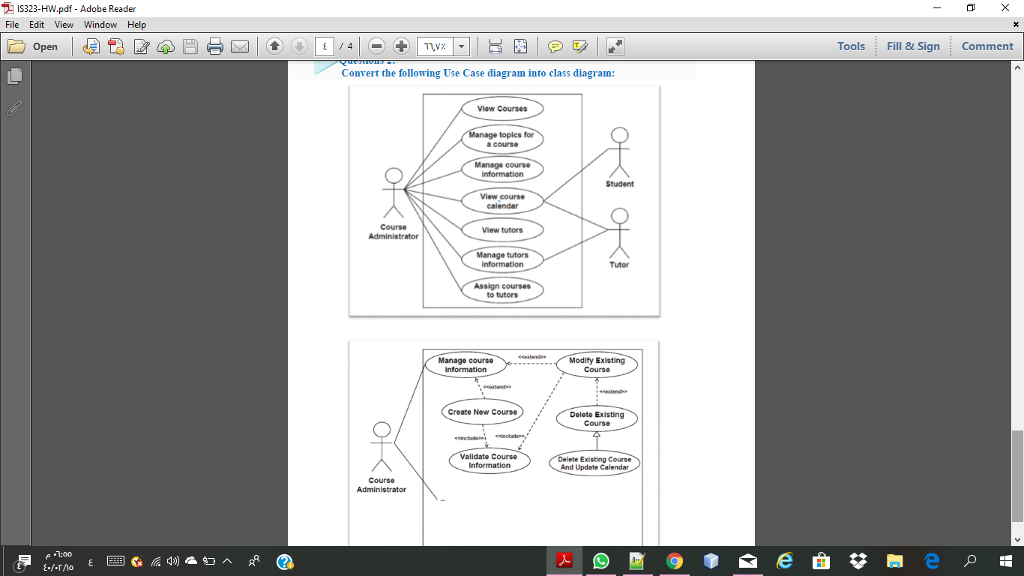Click the scroll down arrow of the scrollbar
The width and height of the screenshot is (1024, 576).
pos(1017,540)
